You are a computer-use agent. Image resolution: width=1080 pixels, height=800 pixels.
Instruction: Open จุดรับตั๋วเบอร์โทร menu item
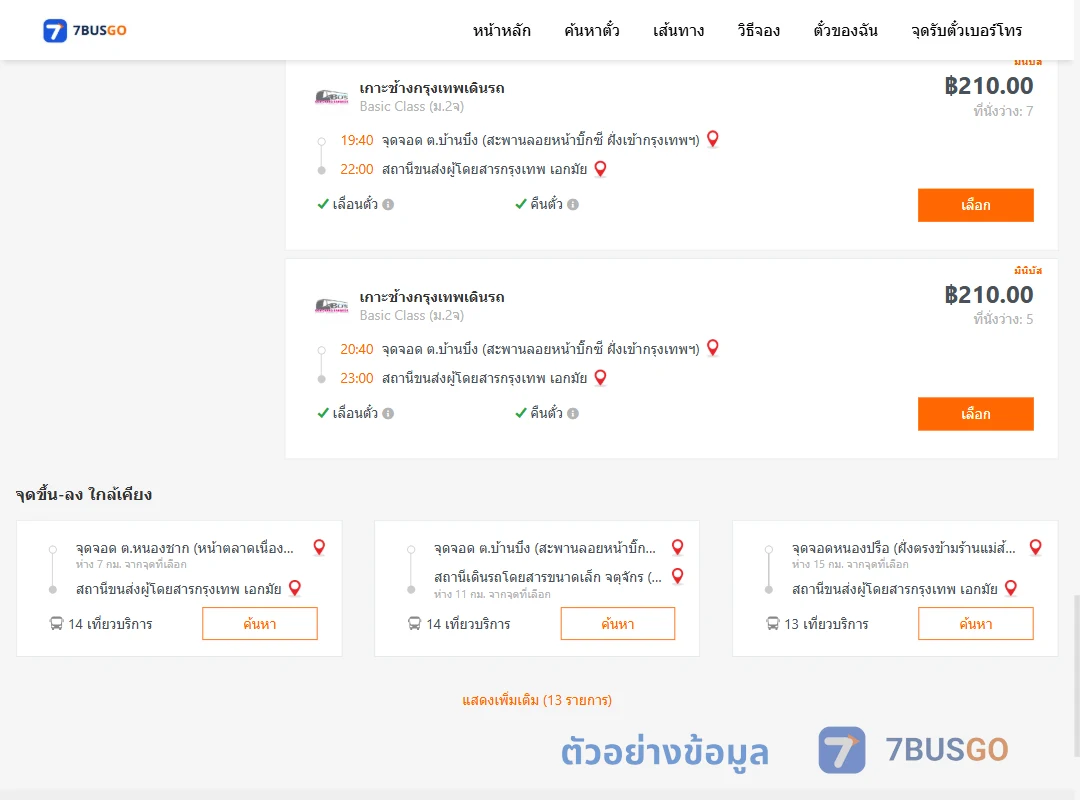pos(966,30)
